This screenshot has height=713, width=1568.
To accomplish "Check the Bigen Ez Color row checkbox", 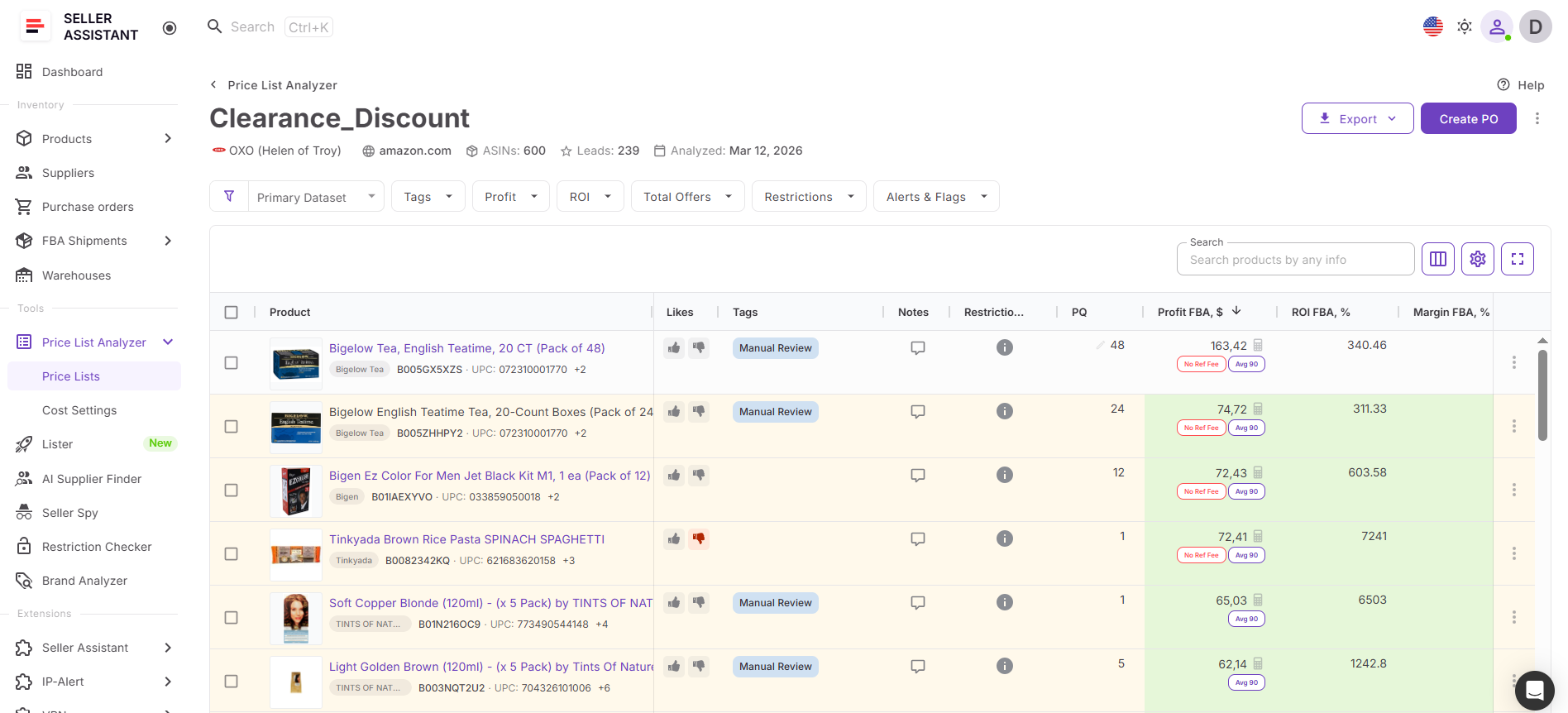I will [232, 490].
